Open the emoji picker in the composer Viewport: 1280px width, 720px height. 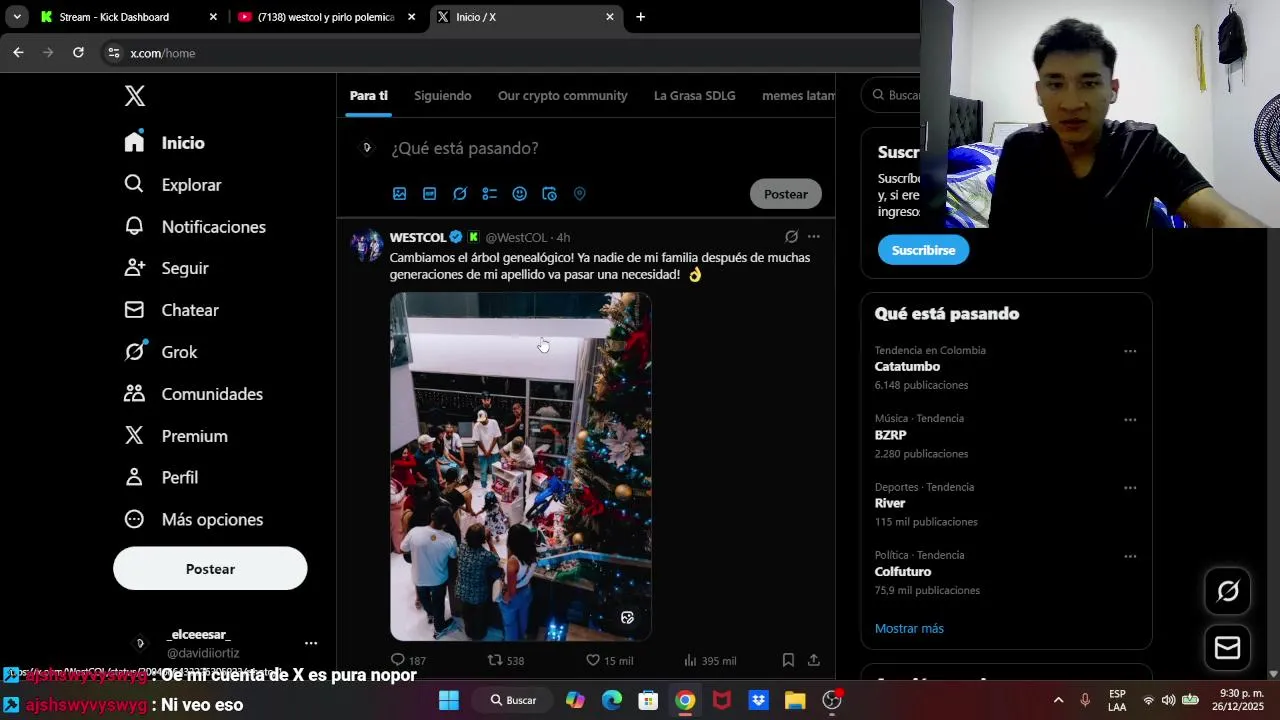(520, 194)
